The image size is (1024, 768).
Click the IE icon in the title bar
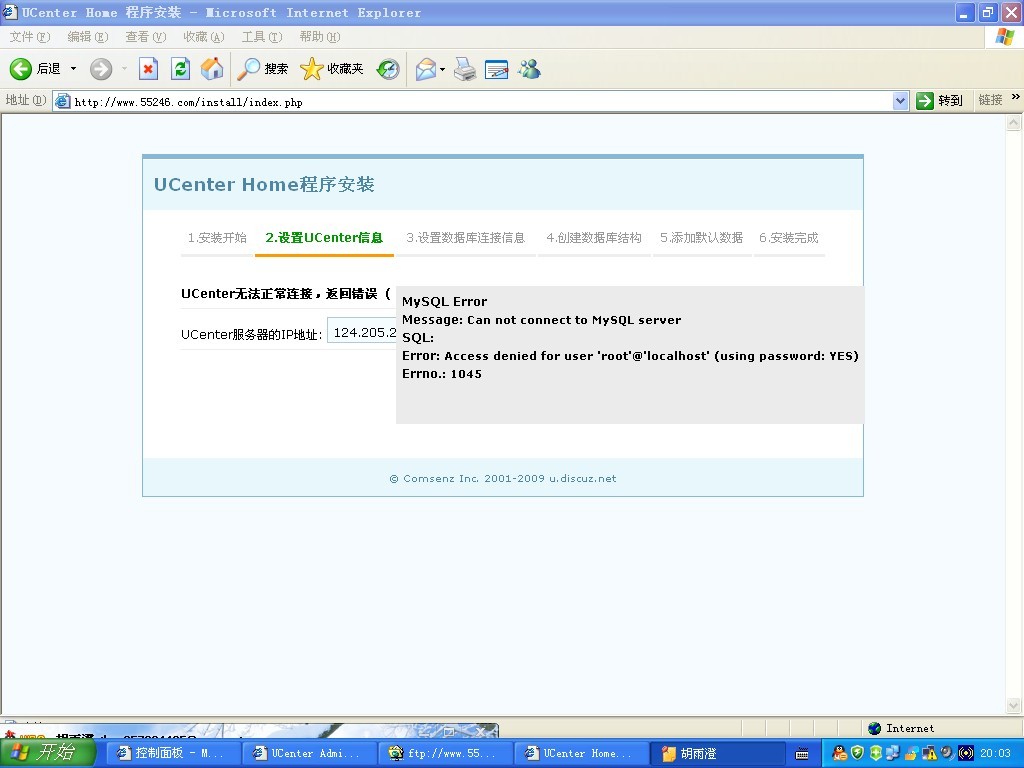[x=10, y=12]
